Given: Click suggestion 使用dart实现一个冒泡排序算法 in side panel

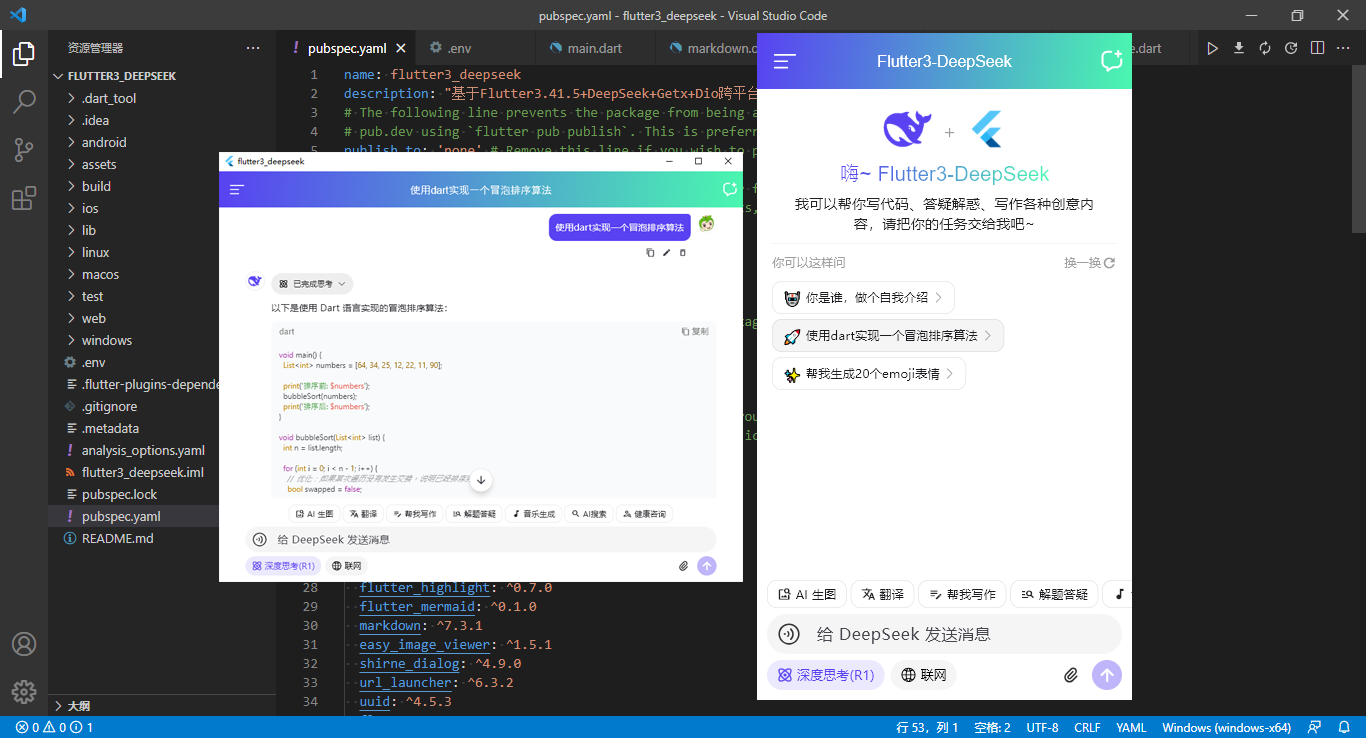Looking at the screenshot, I should (x=887, y=336).
